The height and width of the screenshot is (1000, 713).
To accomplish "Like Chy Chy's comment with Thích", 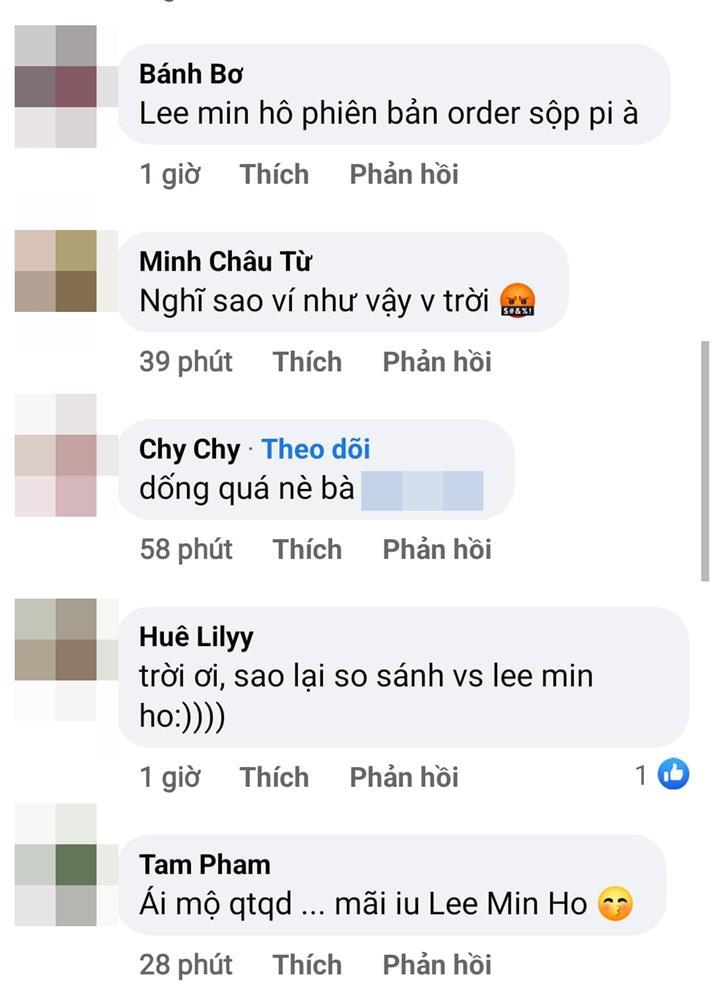I will (x=308, y=548).
